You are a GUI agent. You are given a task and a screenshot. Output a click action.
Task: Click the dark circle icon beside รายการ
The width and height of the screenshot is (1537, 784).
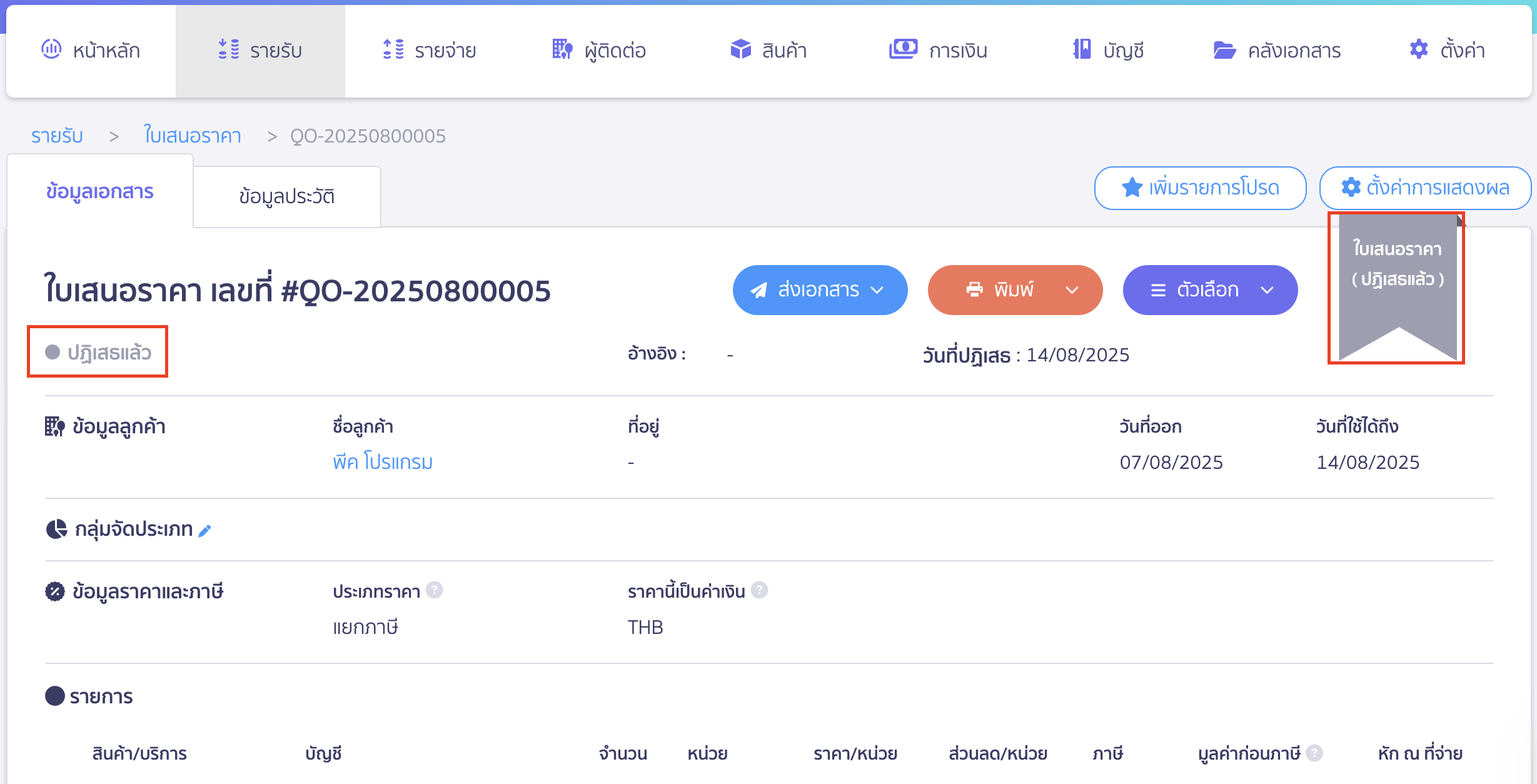tap(55, 696)
